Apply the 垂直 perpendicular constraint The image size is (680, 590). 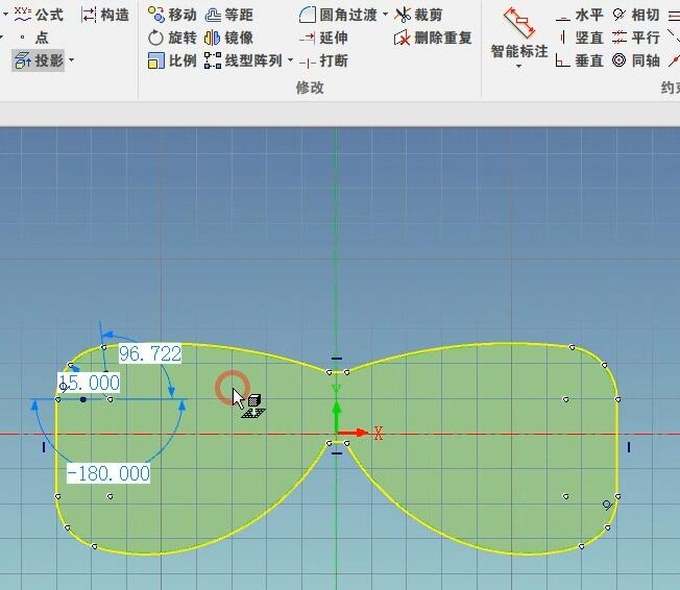(x=579, y=60)
